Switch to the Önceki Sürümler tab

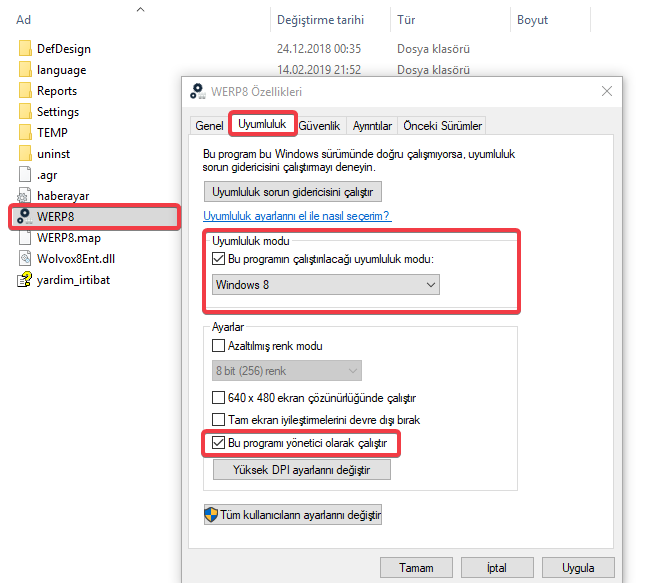click(x=442, y=126)
